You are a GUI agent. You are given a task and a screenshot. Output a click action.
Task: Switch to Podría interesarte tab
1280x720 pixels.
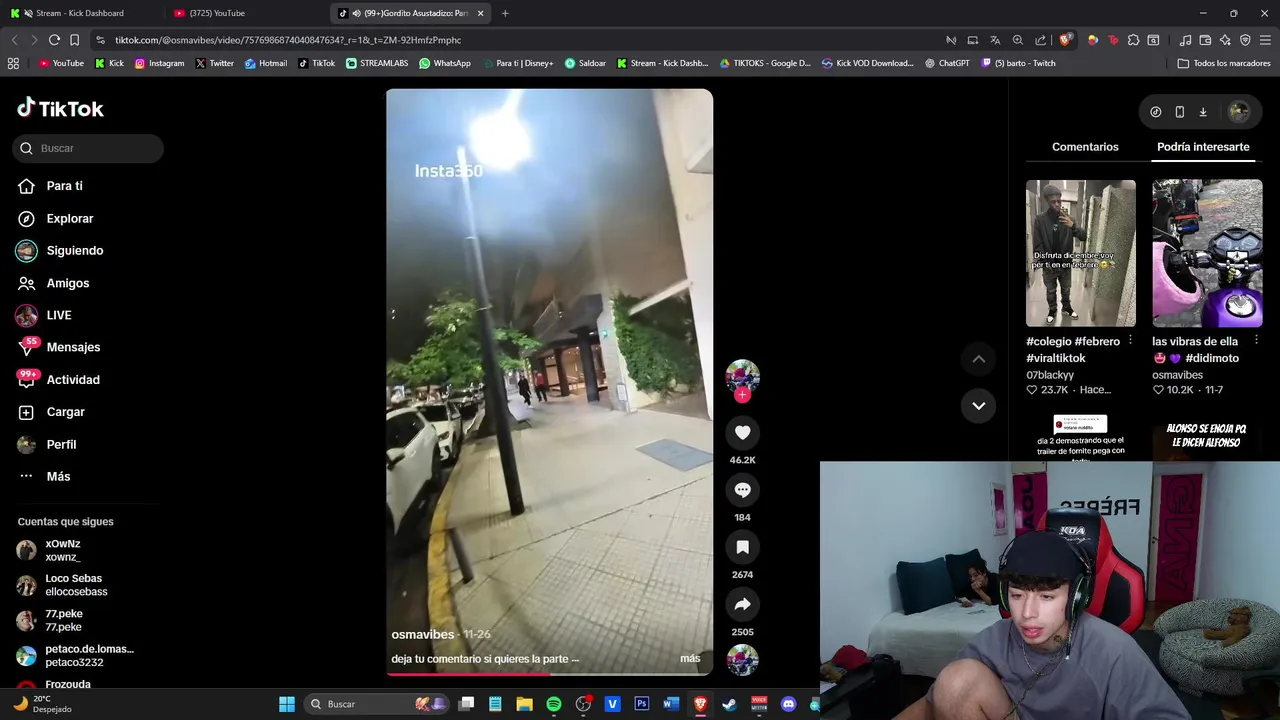click(x=1203, y=147)
